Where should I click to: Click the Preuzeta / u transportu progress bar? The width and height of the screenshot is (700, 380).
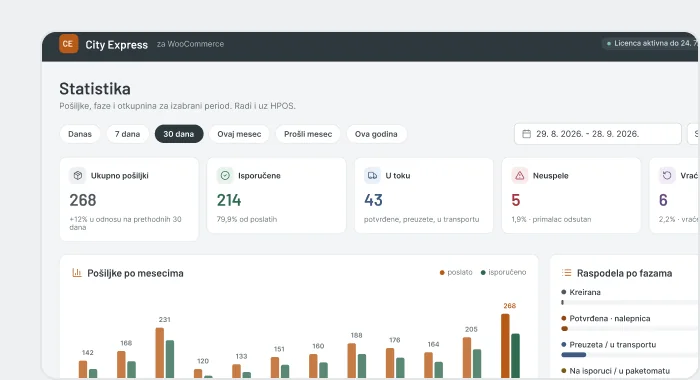pyautogui.click(x=629, y=355)
